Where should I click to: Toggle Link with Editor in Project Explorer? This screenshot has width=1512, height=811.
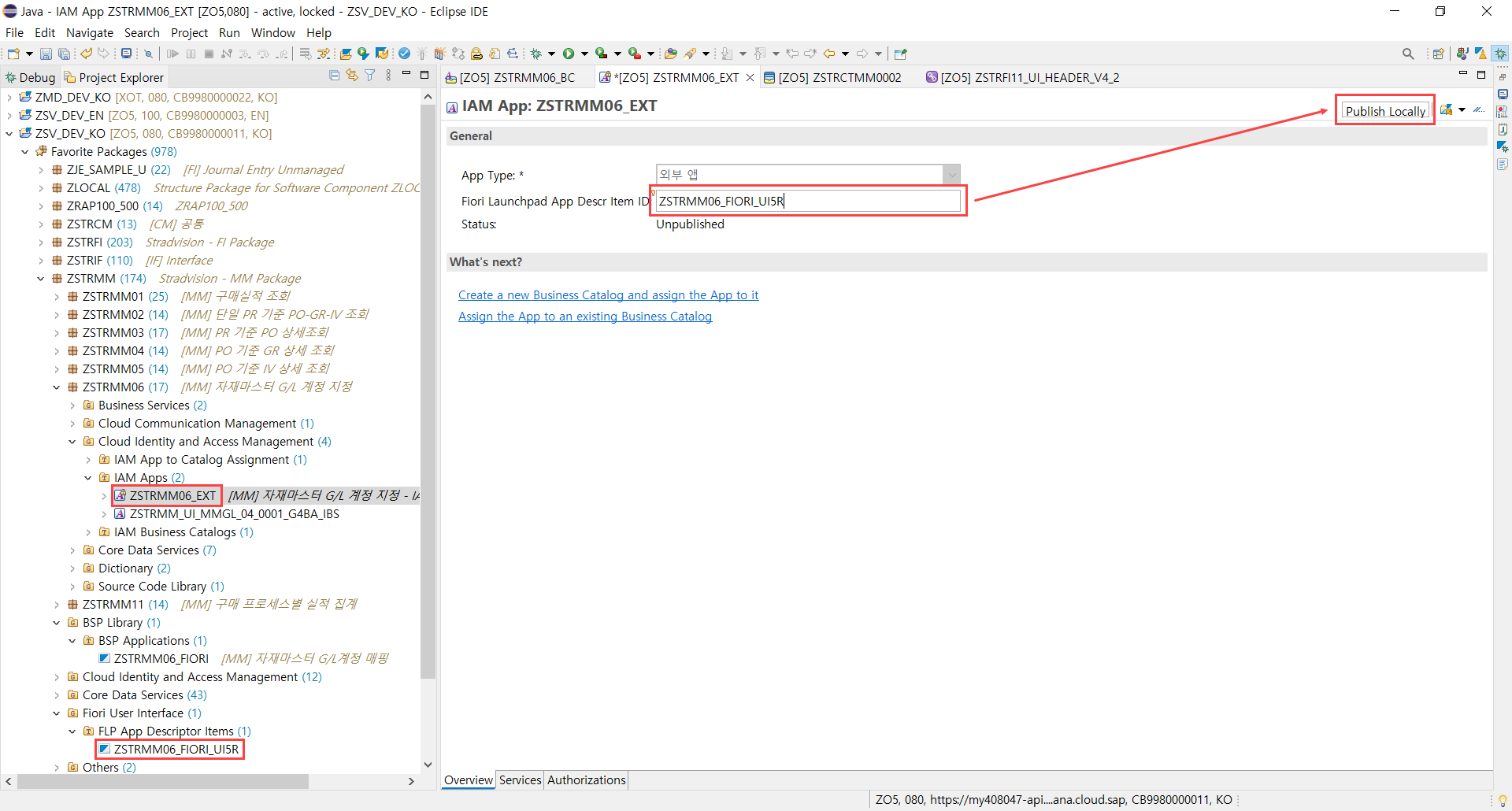click(352, 76)
